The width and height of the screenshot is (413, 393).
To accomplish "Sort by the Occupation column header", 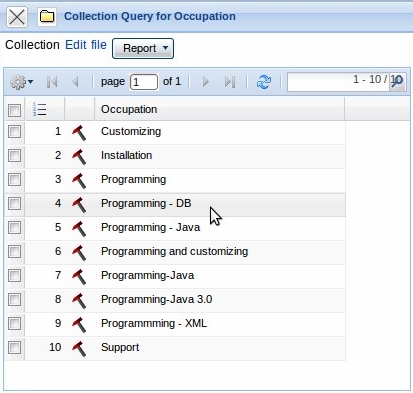I will pyautogui.click(x=220, y=109).
